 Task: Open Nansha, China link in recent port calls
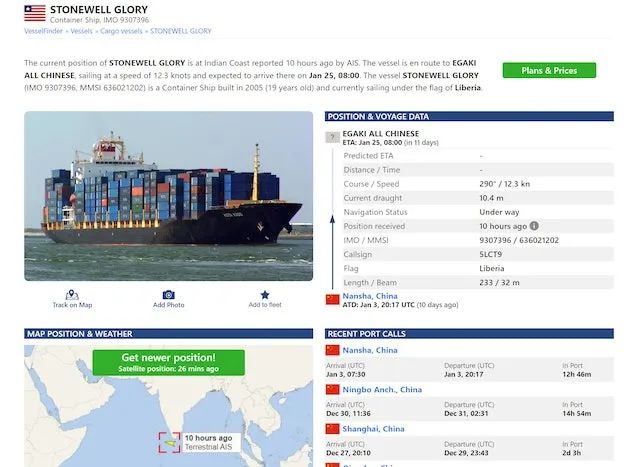pyautogui.click(x=370, y=350)
